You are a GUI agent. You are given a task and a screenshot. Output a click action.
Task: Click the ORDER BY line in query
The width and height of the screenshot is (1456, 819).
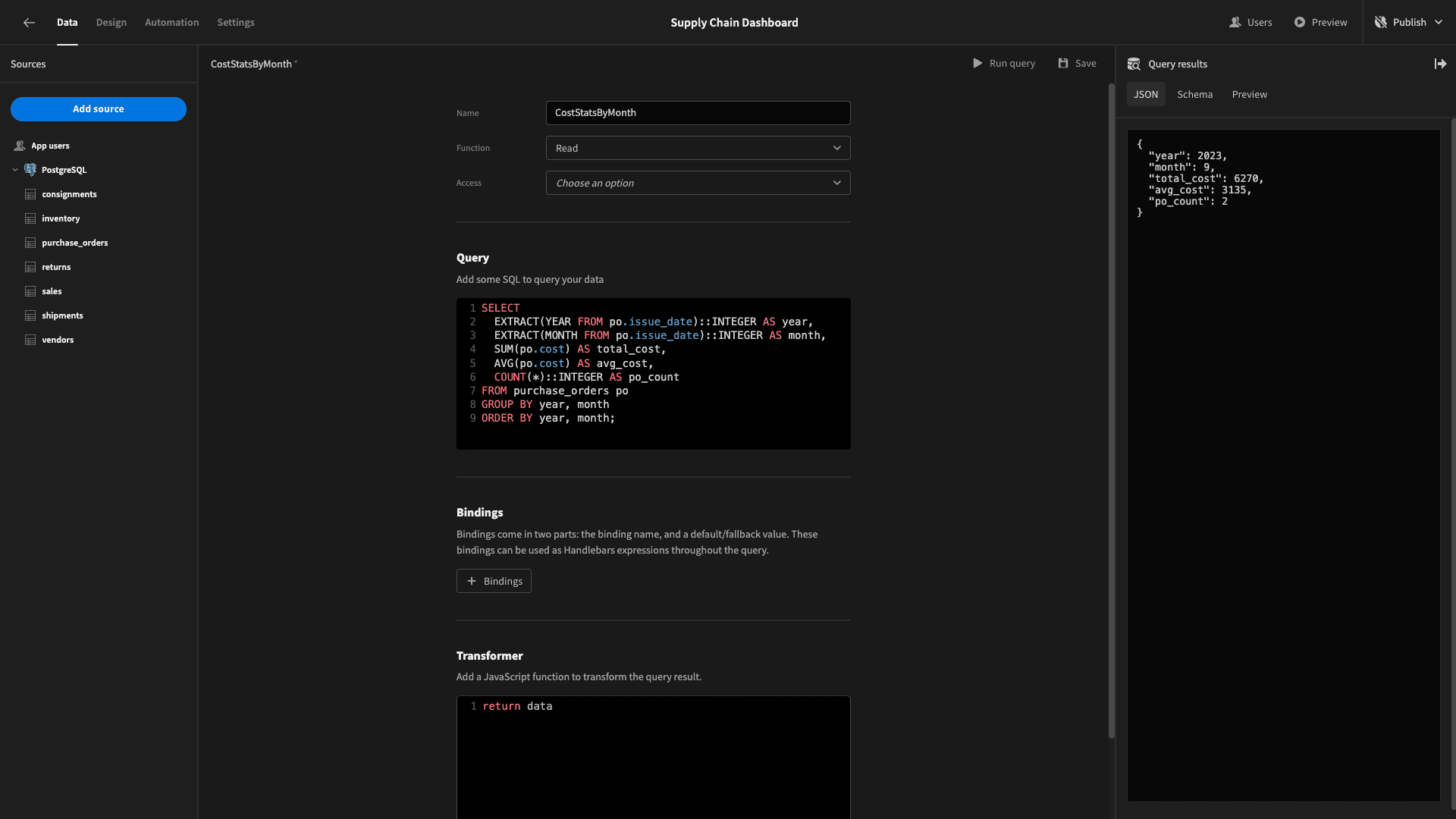(548, 419)
